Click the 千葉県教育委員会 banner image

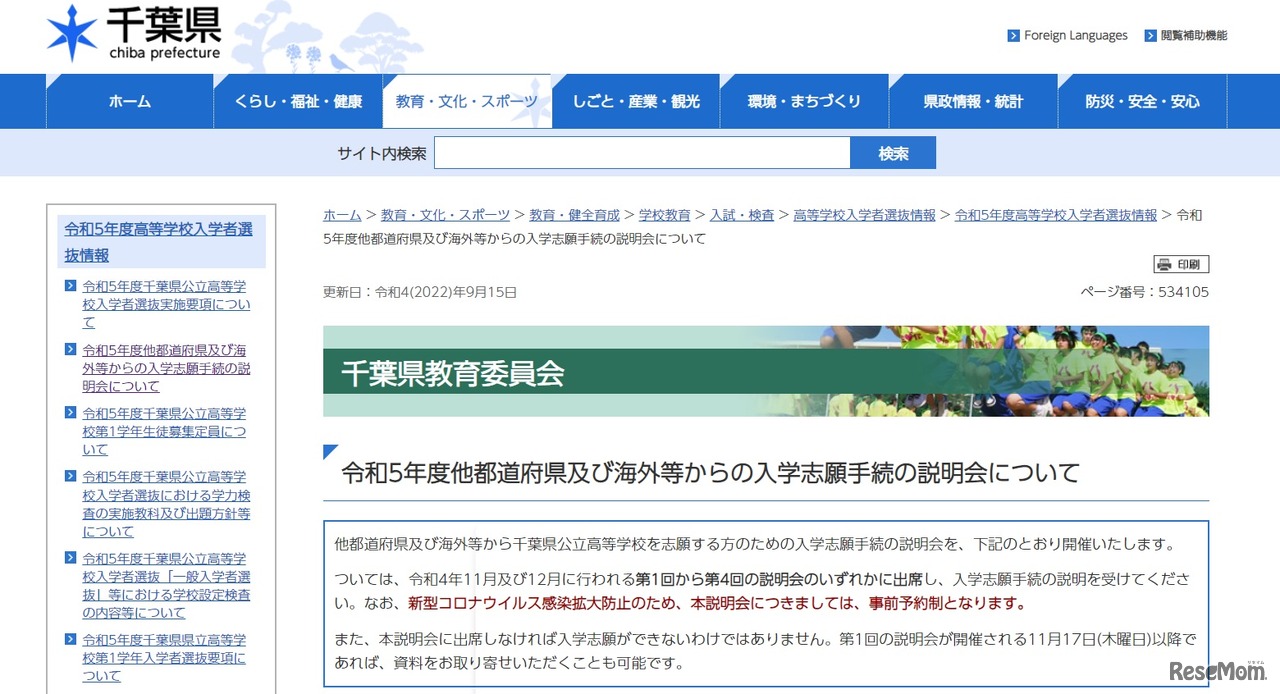[766, 371]
